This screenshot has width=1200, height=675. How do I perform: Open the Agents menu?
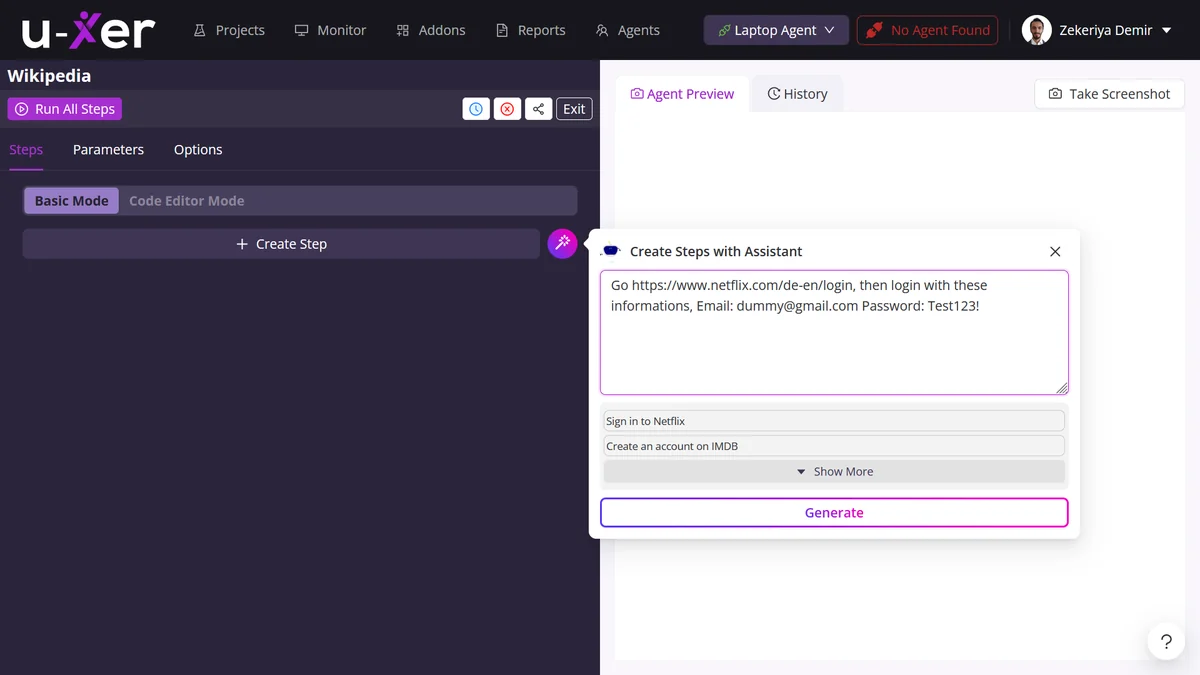tap(628, 30)
